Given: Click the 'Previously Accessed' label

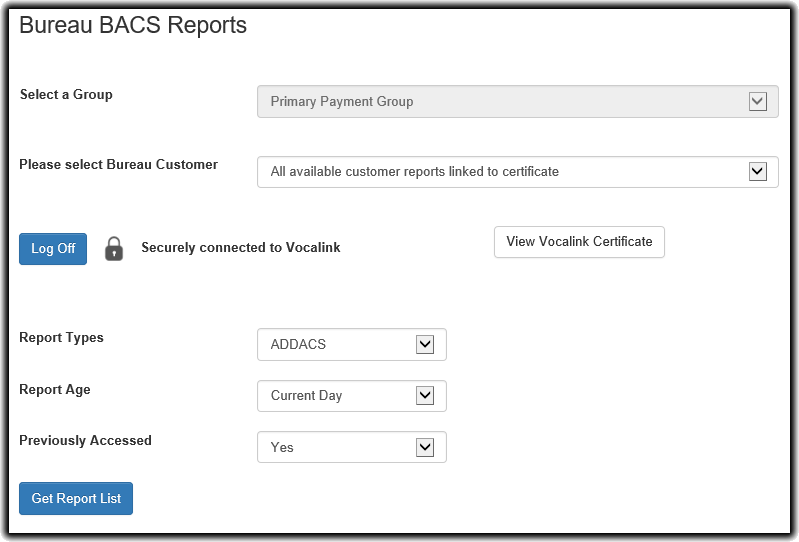Looking at the screenshot, I should (x=85, y=440).
